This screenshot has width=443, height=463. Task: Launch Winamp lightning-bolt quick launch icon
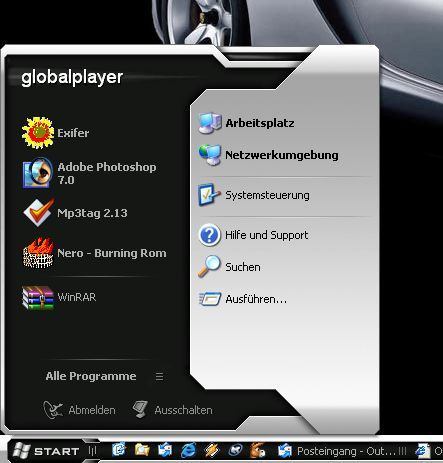212,450
